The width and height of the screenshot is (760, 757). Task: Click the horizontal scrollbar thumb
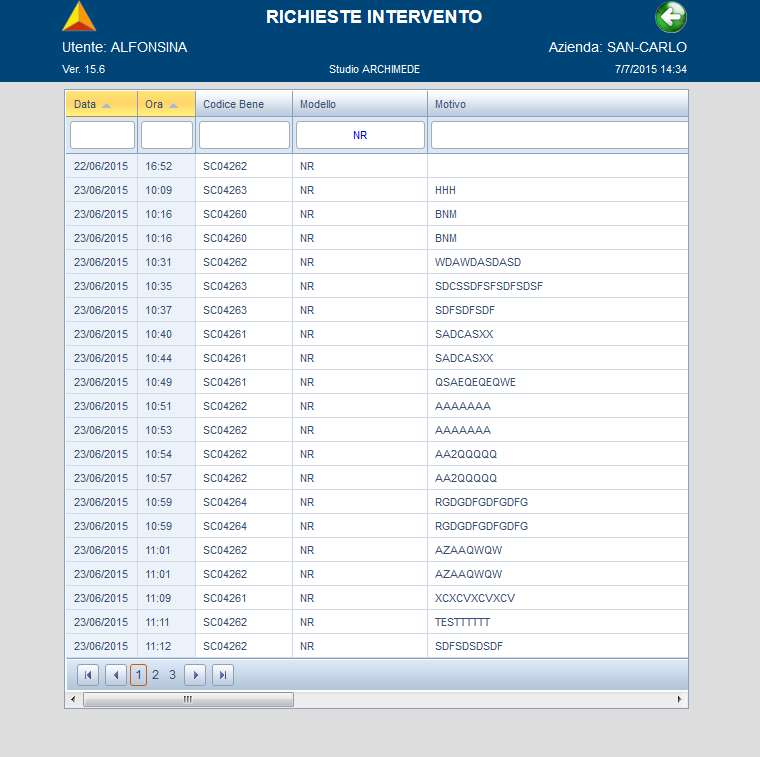coord(188,699)
